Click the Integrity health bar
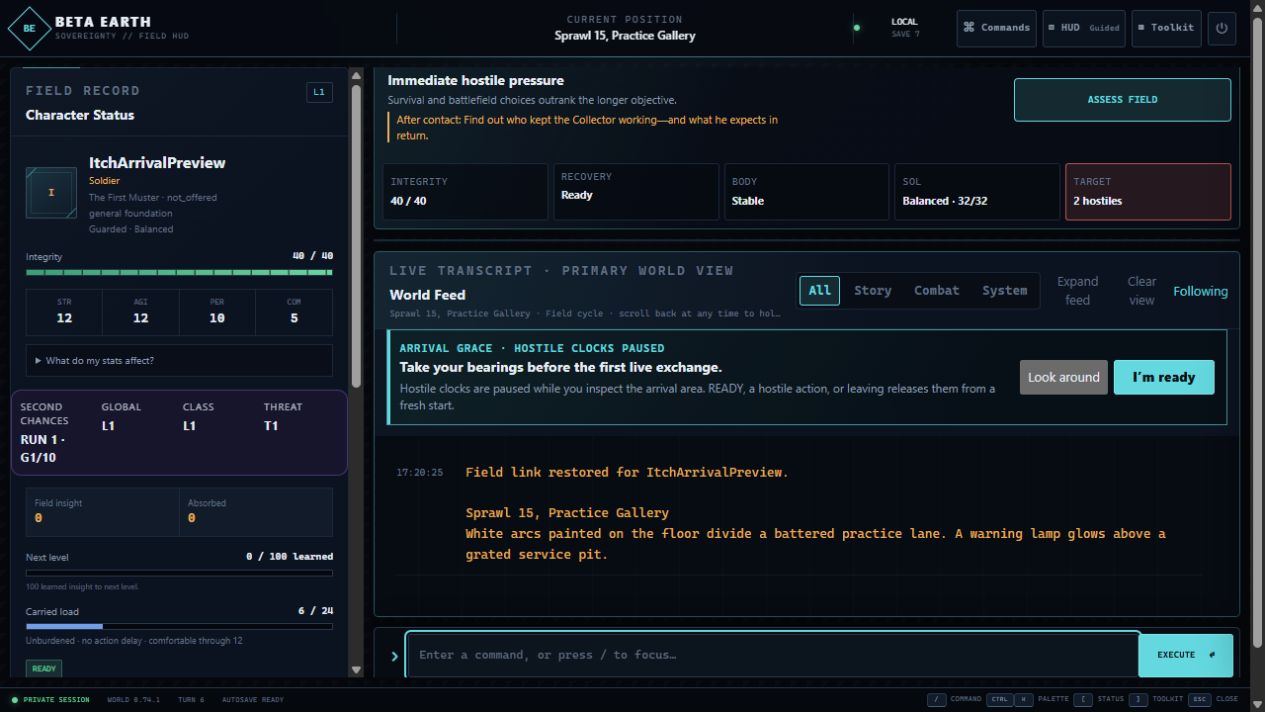This screenshot has width=1265, height=712. [x=179, y=272]
